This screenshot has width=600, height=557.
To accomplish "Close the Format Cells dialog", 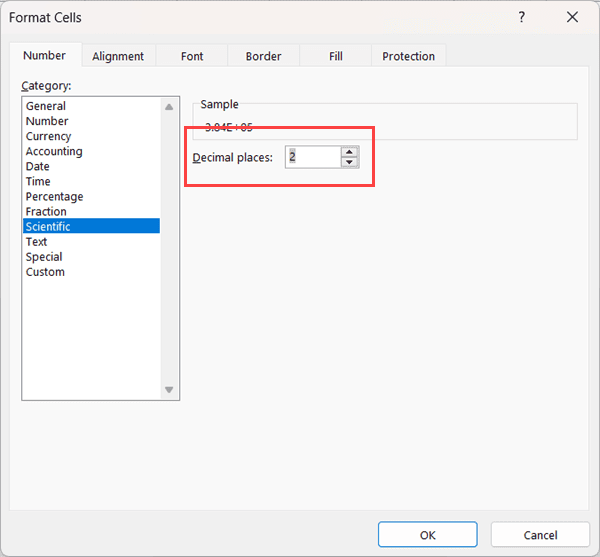I will pyautogui.click(x=572, y=17).
